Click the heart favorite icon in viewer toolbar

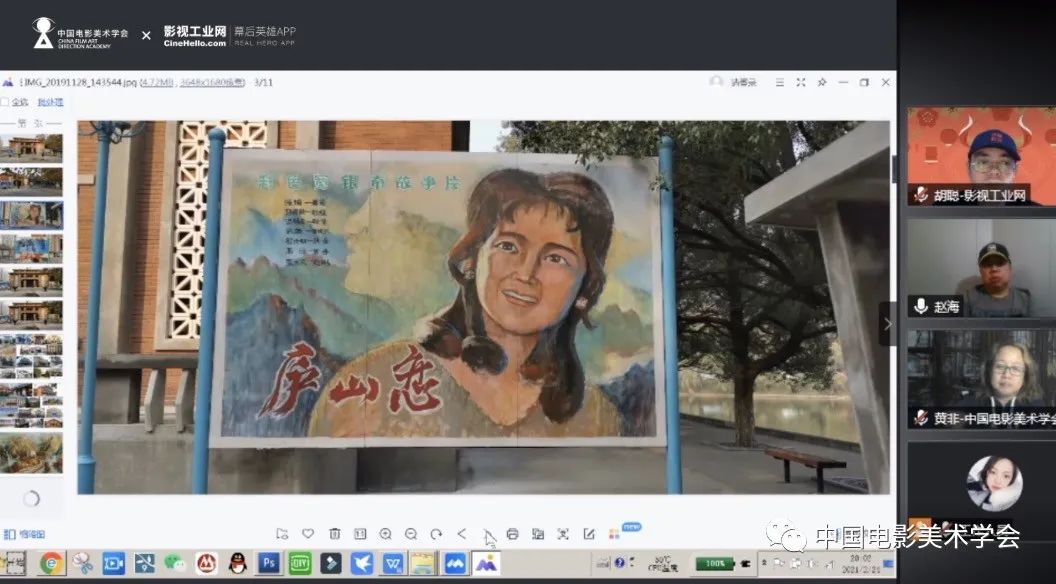coord(308,534)
